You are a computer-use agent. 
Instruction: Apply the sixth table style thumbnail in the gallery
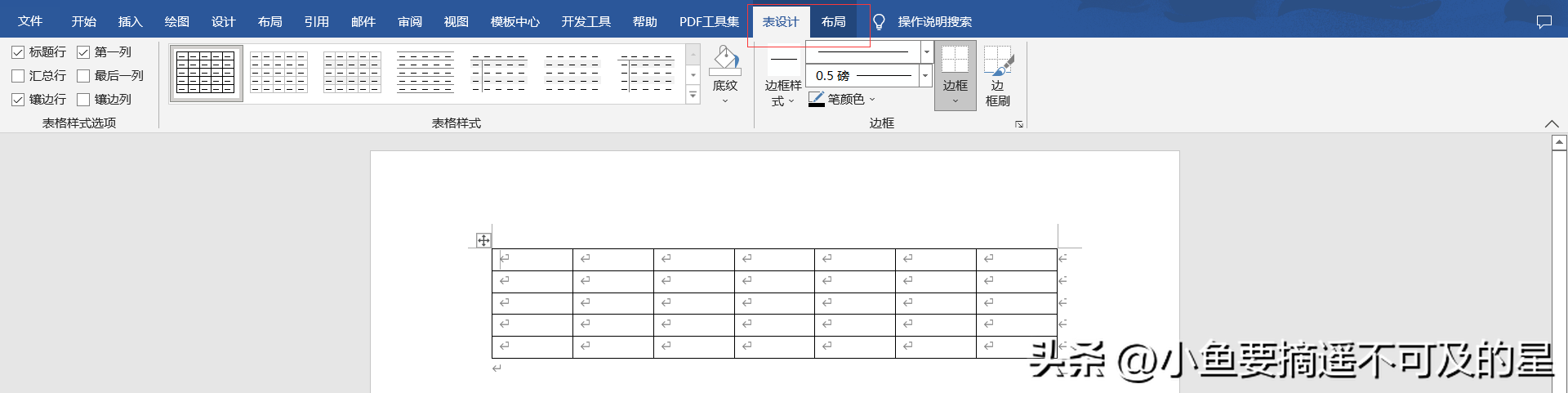[572, 73]
